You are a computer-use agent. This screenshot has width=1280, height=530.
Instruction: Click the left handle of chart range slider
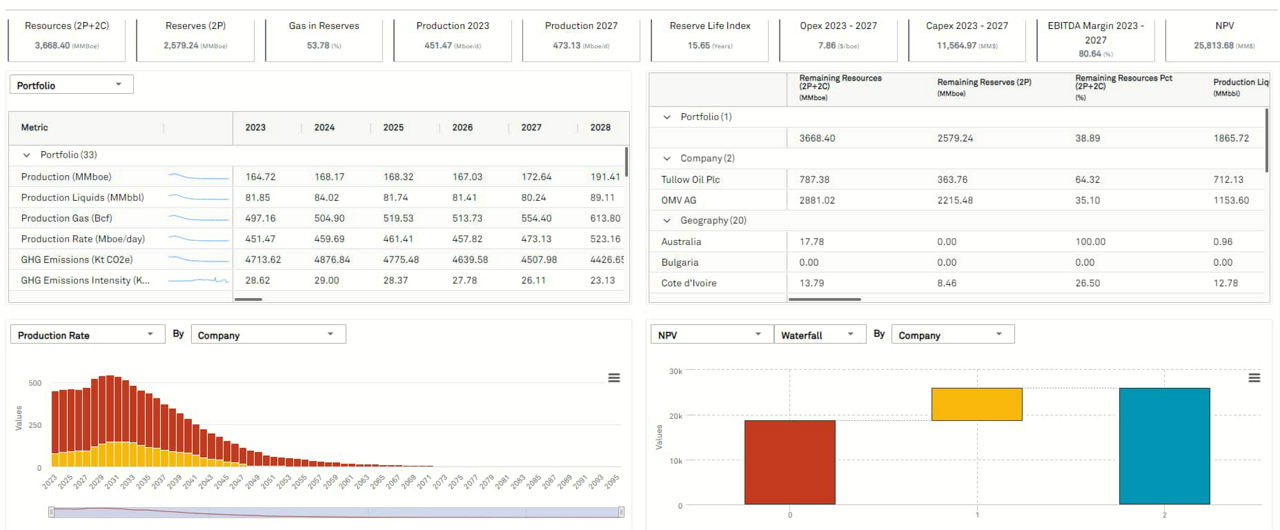50,512
